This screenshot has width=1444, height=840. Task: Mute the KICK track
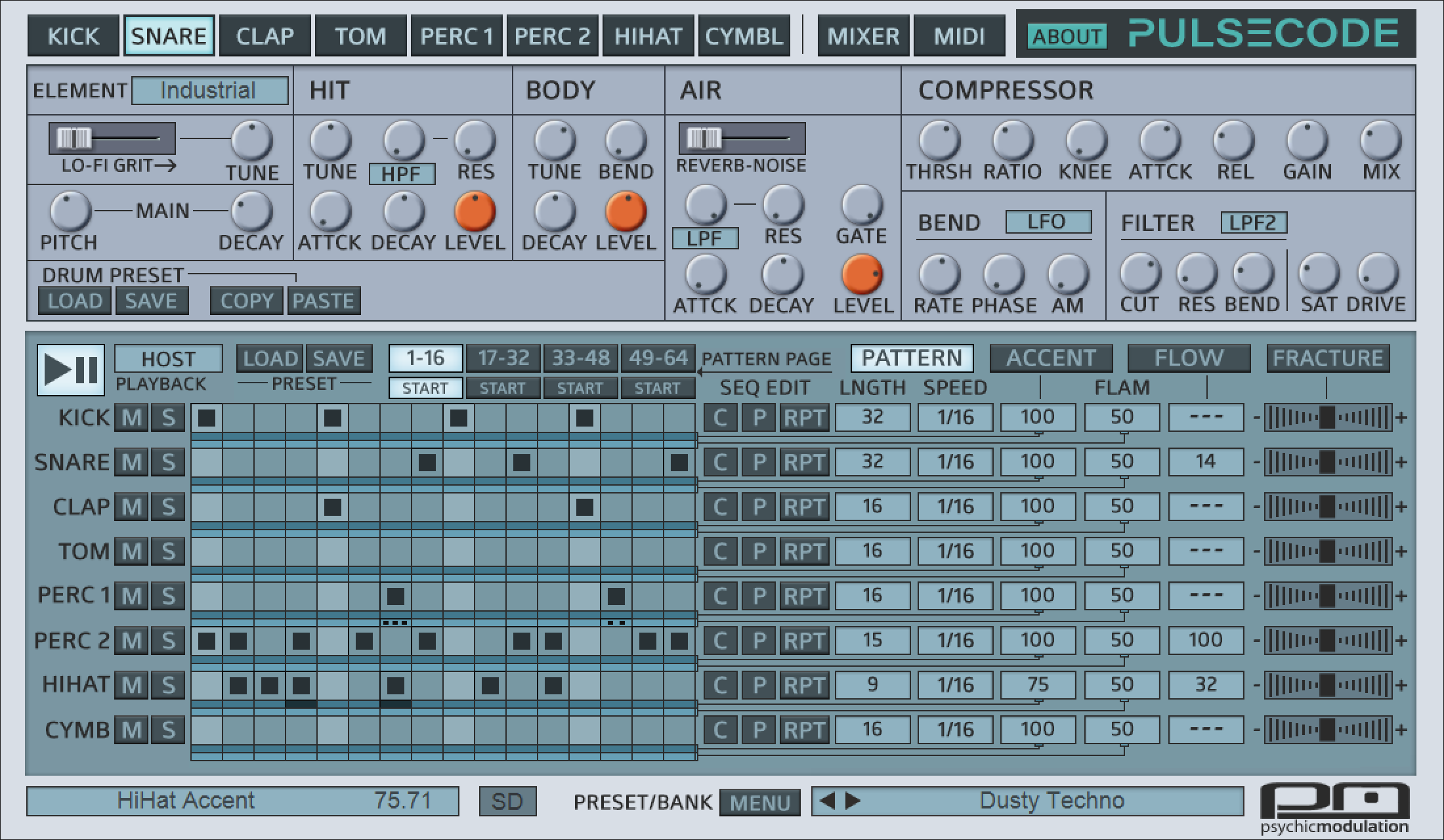pyautogui.click(x=132, y=417)
